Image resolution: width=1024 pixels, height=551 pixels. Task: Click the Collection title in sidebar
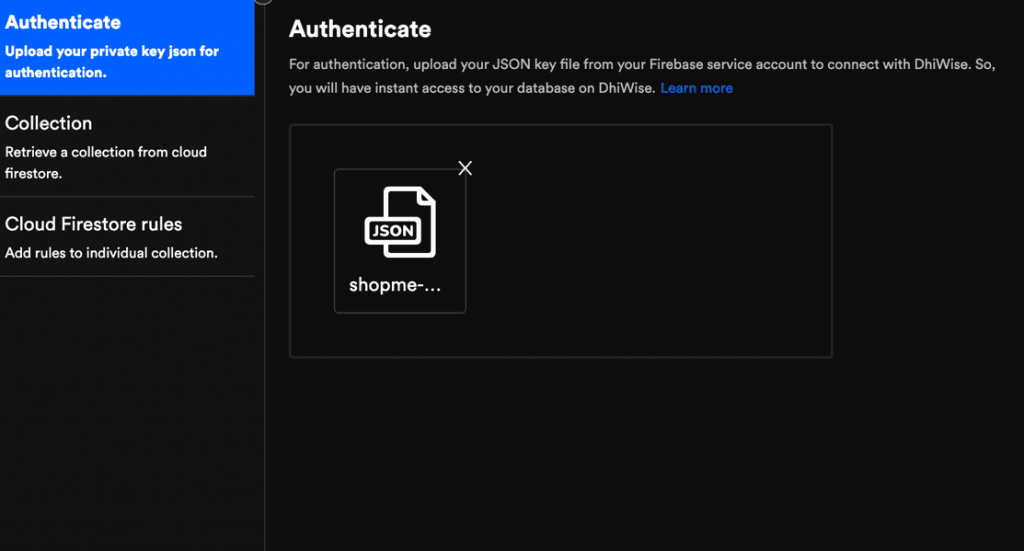(49, 123)
